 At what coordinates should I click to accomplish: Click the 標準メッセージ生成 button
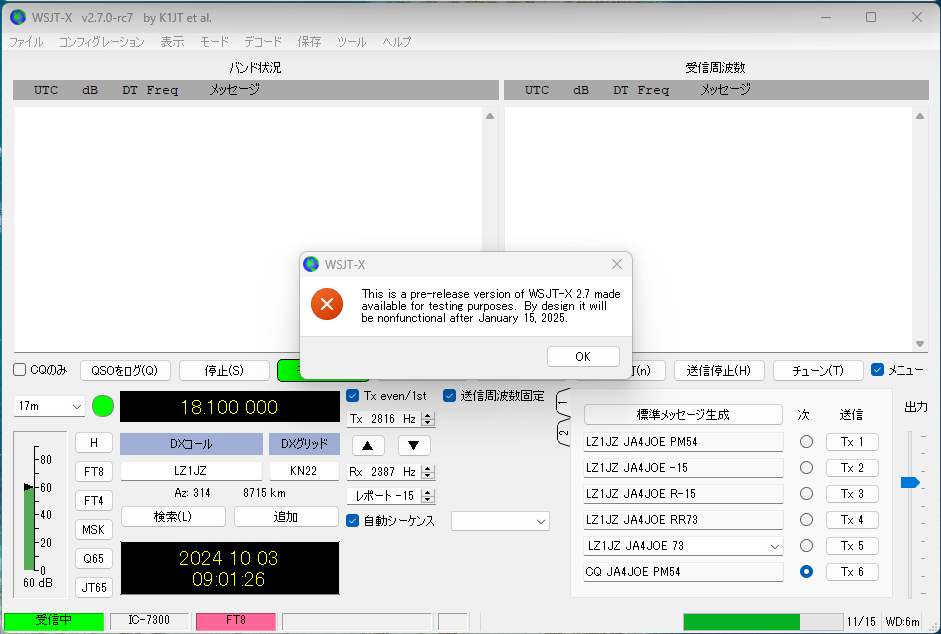point(683,415)
